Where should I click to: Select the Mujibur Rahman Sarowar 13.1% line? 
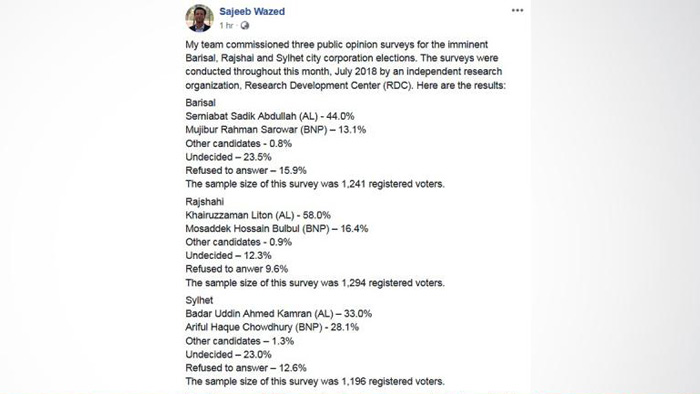275,130
